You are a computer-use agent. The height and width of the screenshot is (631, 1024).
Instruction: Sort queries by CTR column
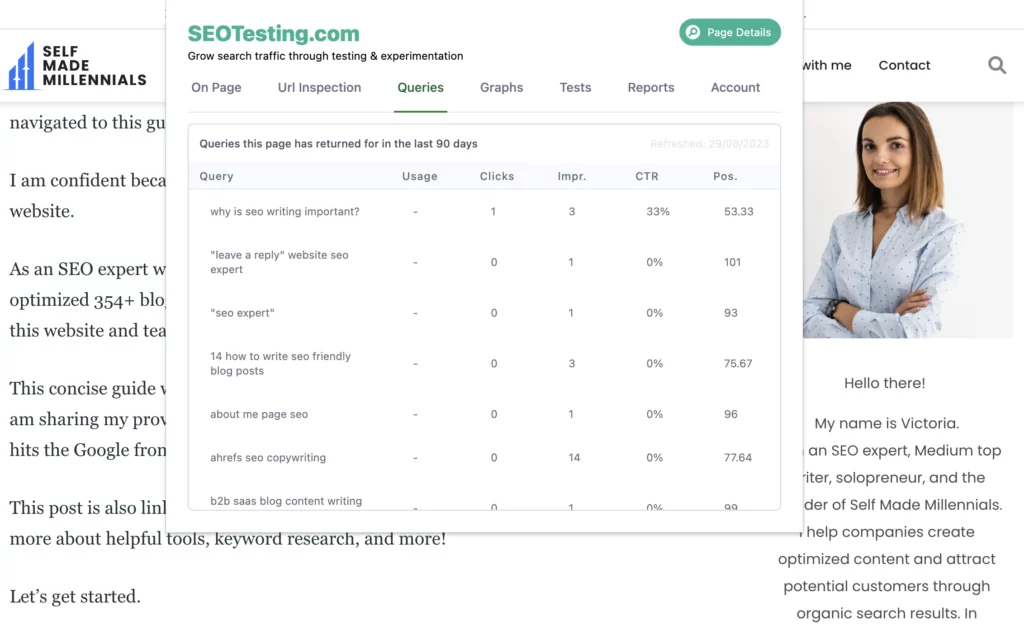(646, 176)
